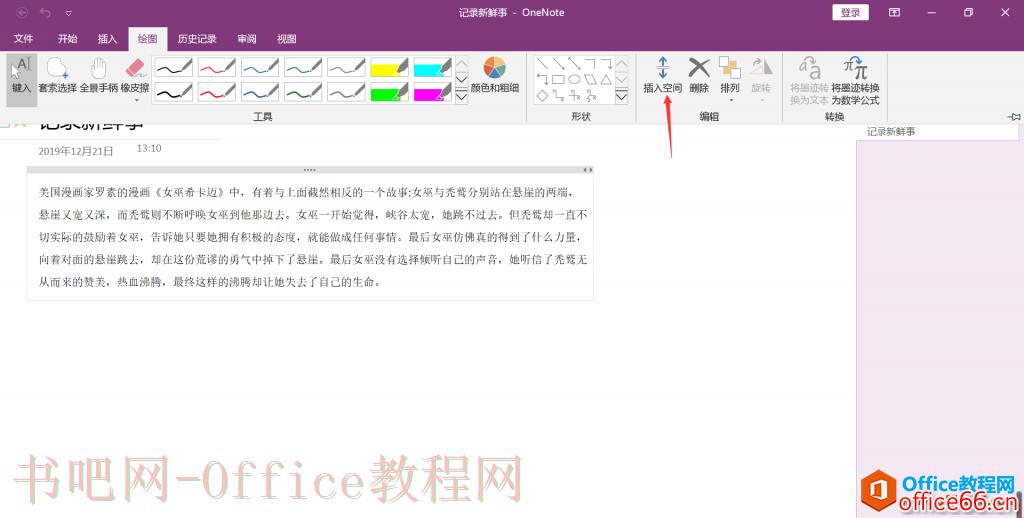The height and width of the screenshot is (518, 1024).
Task: Switch to the 历史记录 History tab
Action: coord(197,39)
